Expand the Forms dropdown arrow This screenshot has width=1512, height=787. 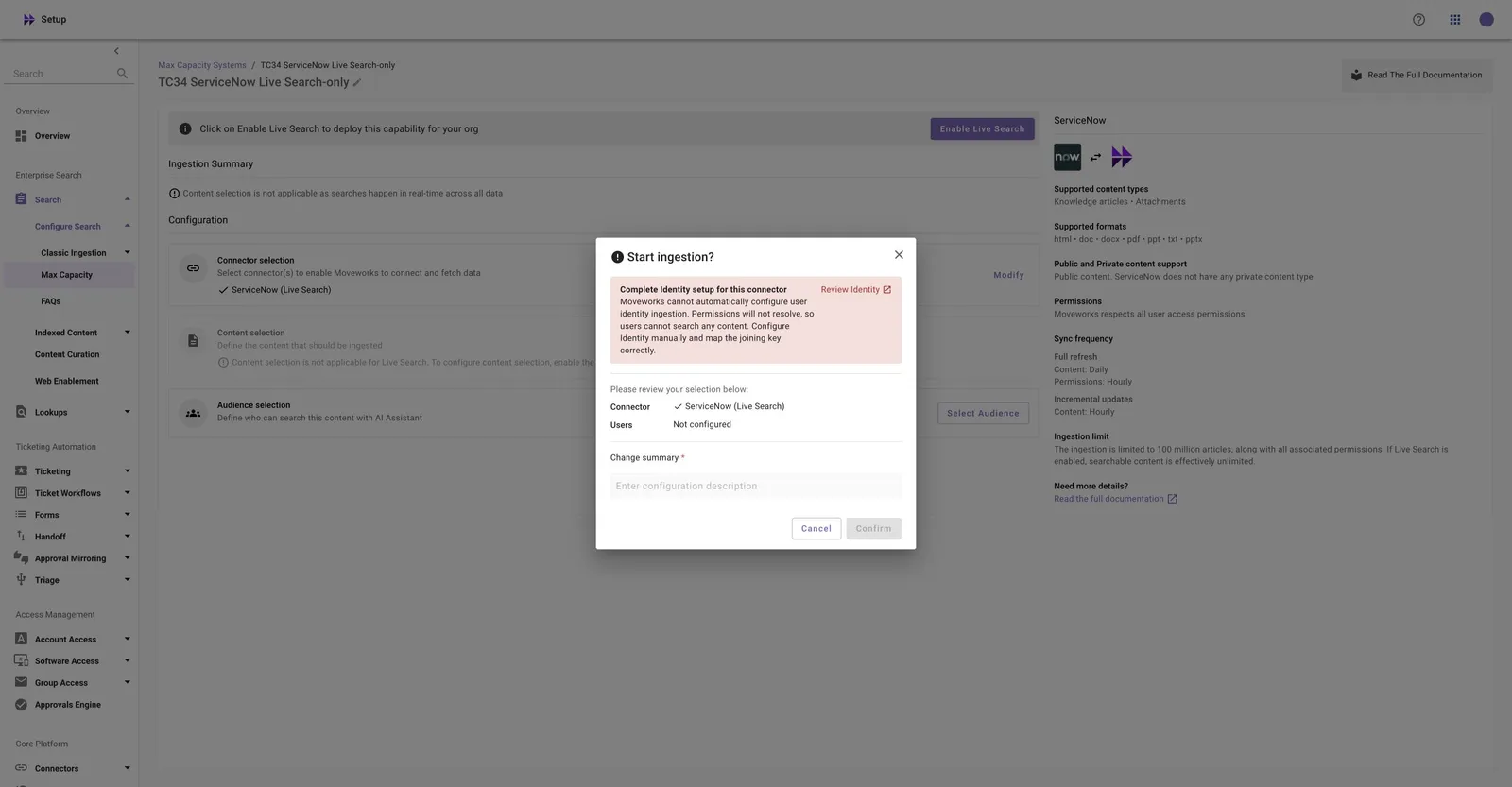coord(127,514)
